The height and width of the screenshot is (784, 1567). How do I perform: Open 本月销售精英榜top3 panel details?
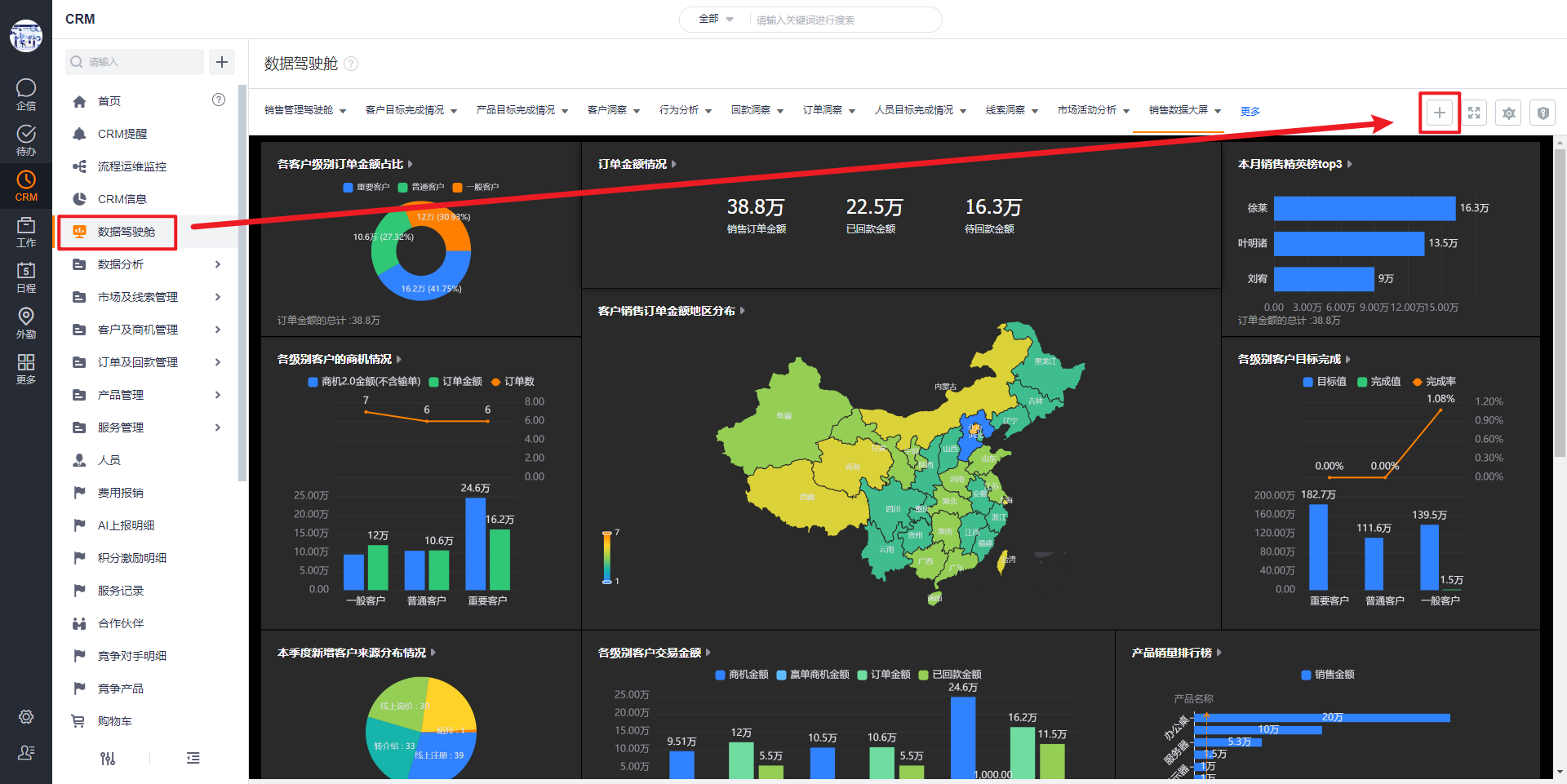(1350, 164)
